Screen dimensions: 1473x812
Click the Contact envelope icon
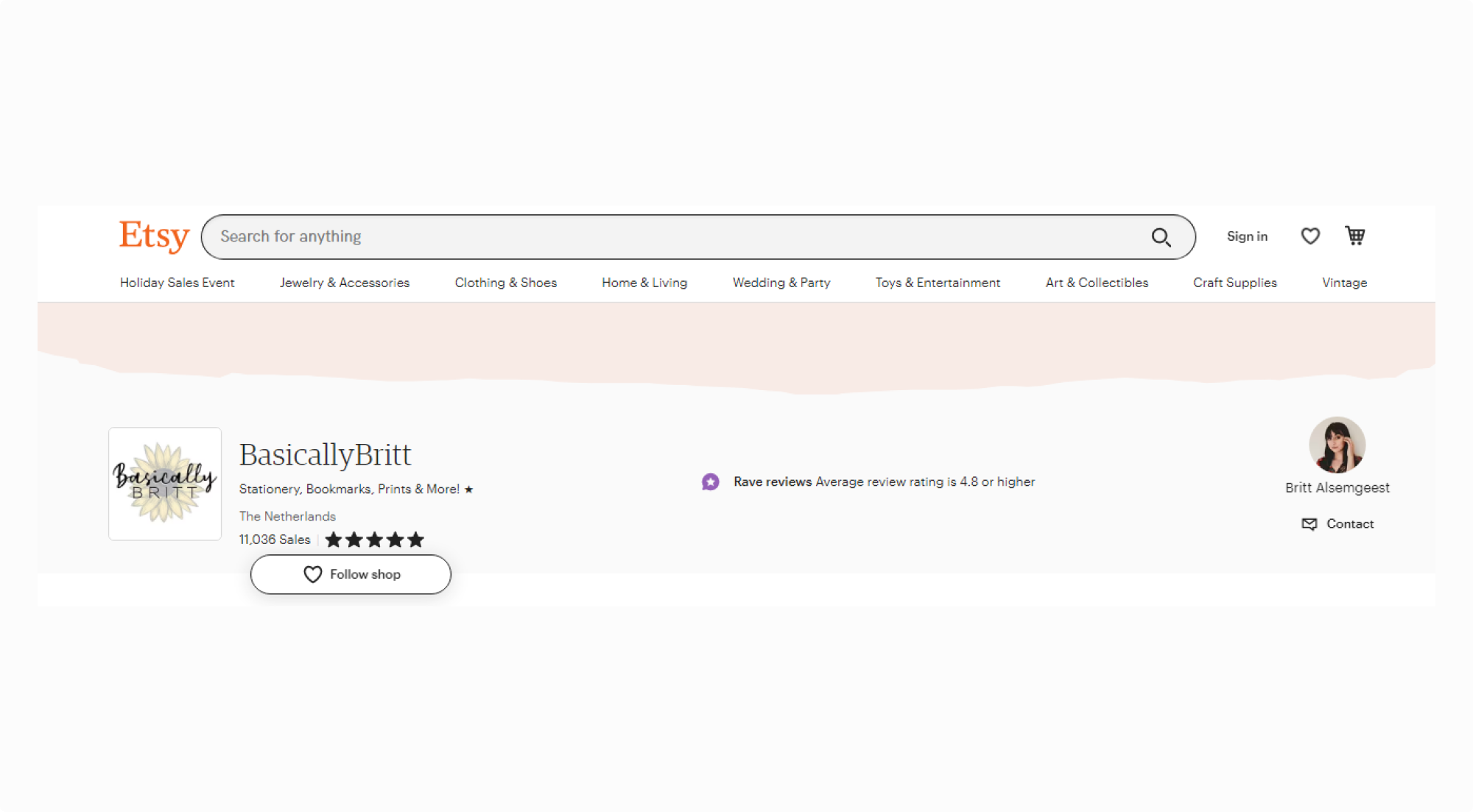point(1309,524)
